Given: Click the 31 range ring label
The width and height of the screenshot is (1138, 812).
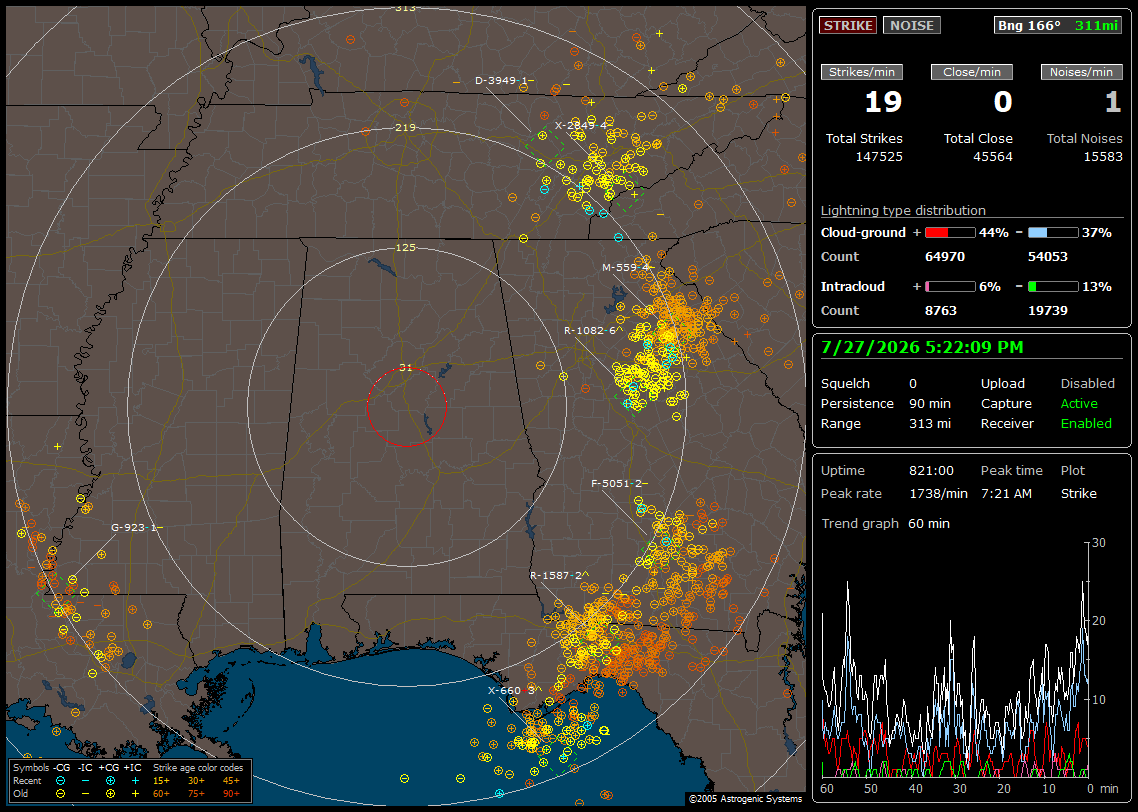Looking at the screenshot, I should click(x=406, y=367).
